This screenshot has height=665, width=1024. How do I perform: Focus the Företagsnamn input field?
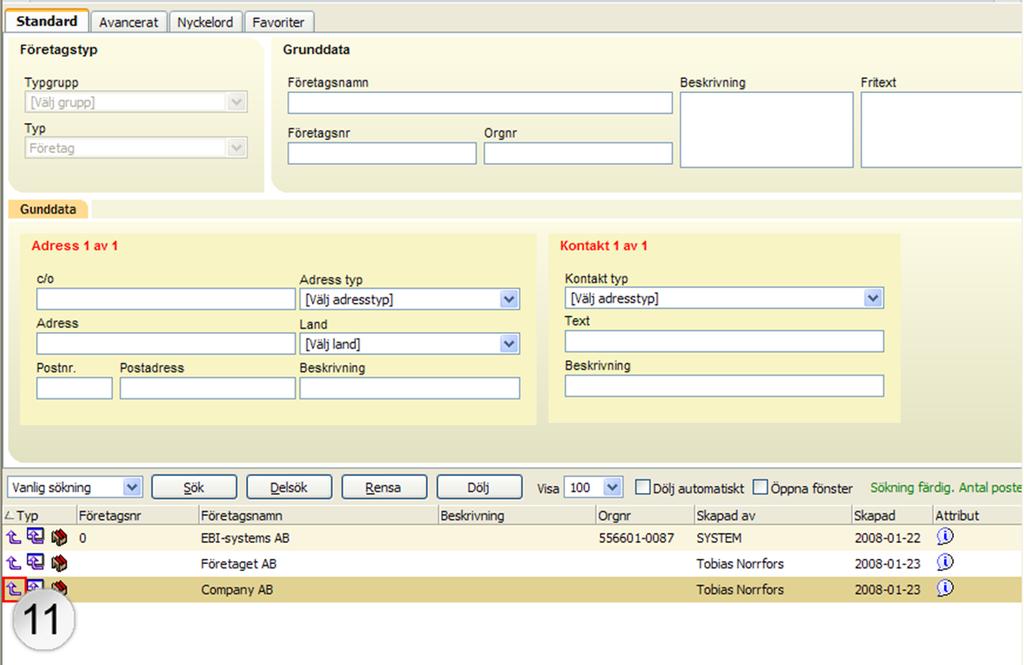pos(480,103)
